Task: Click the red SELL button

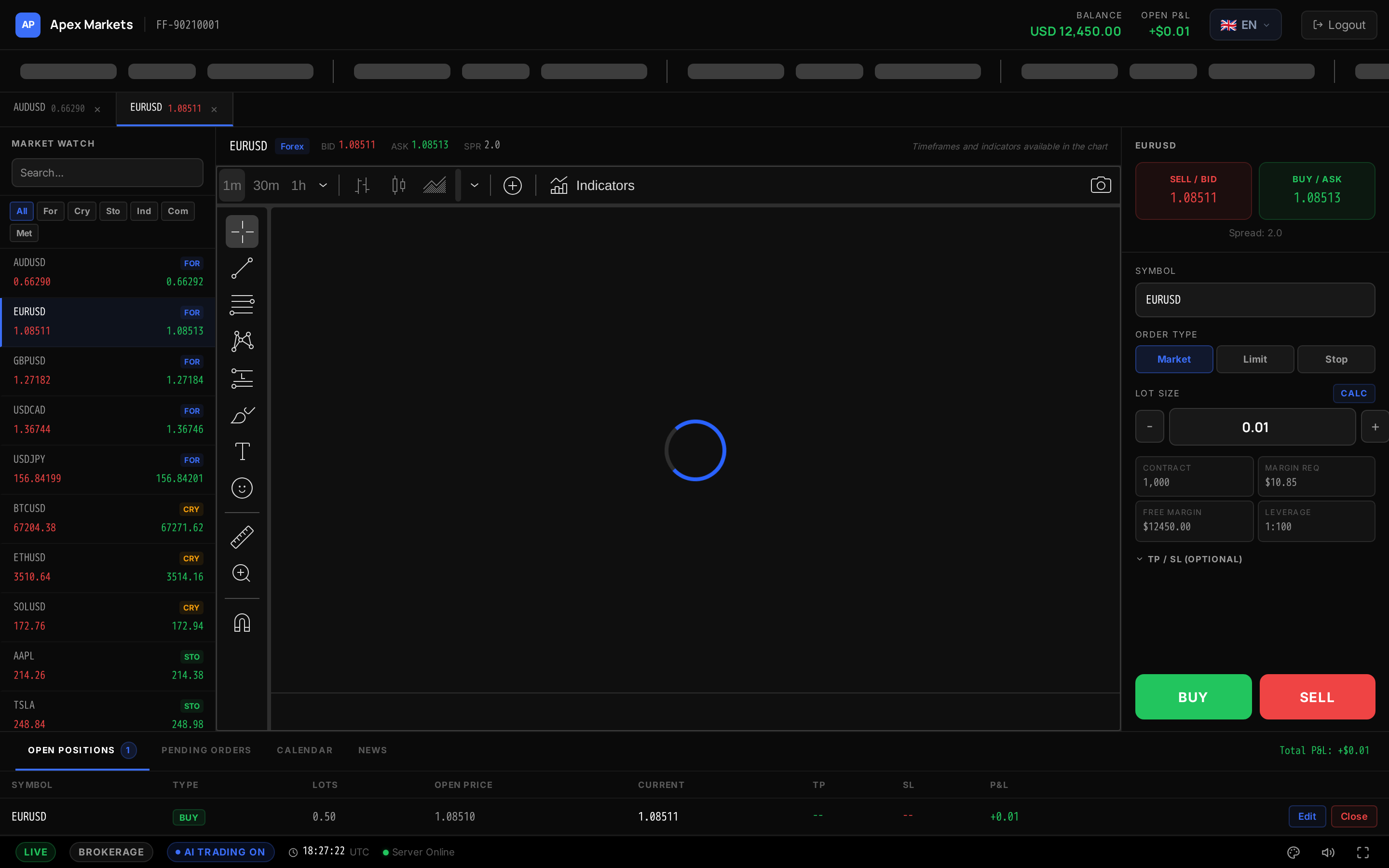Action: click(1317, 697)
